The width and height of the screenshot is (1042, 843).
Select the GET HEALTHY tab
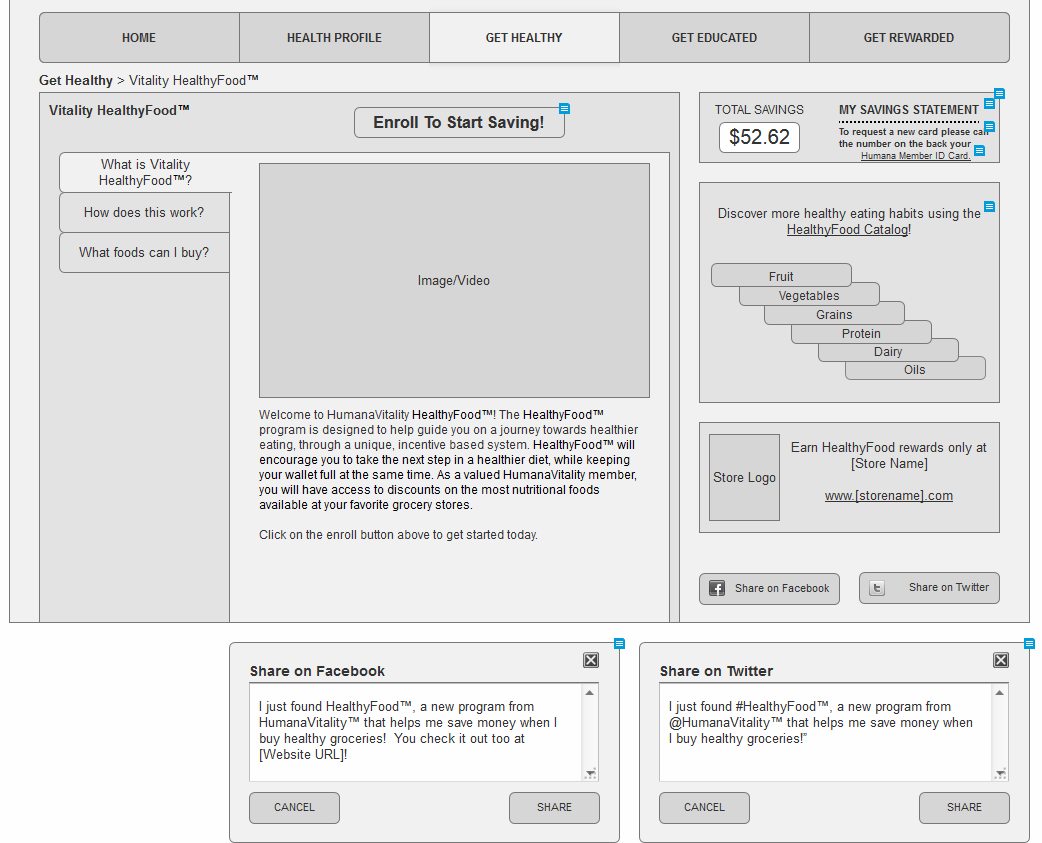[524, 38]
